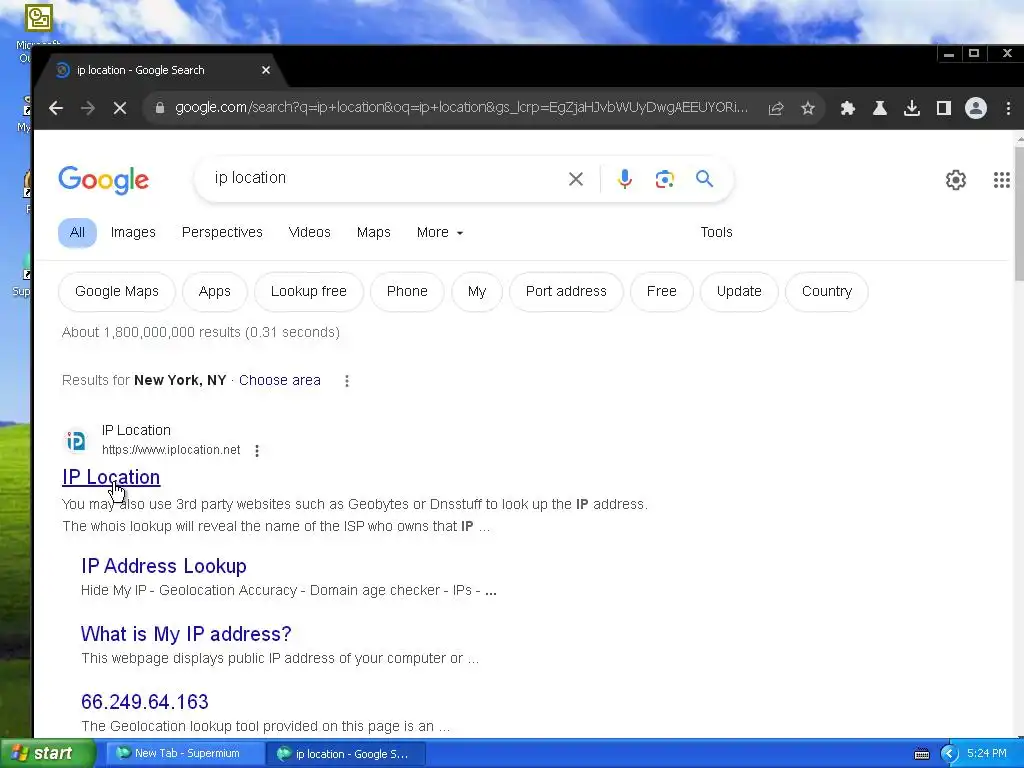Choose the Port address chip
The width and height of the screenshot is (1024, 768).
pos(566,291)
